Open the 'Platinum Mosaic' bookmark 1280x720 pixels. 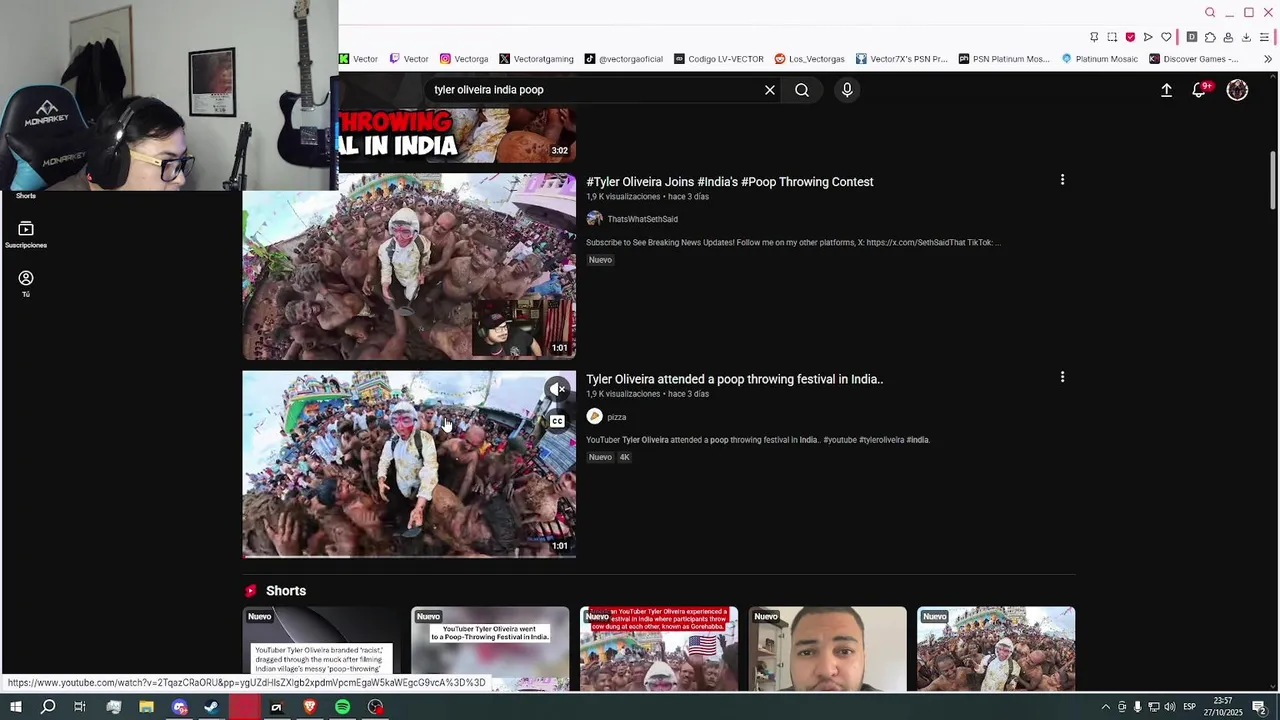1099,59
